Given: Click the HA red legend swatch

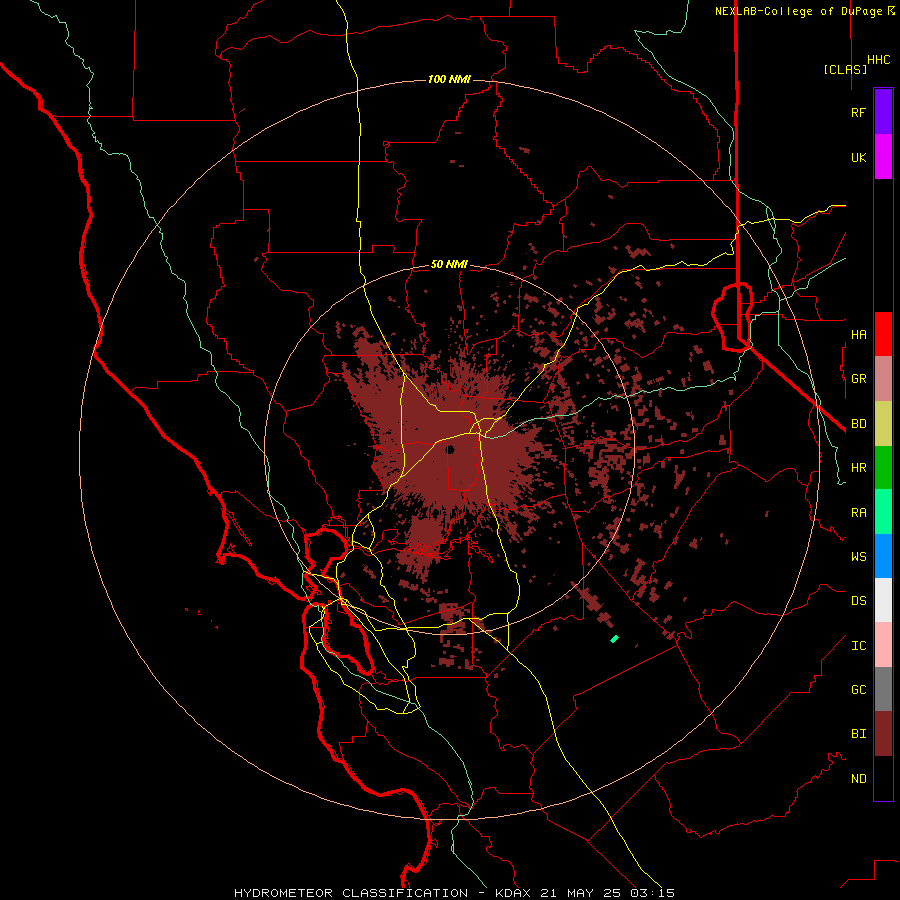Looking at the screenshot, I should coord(883,334).
